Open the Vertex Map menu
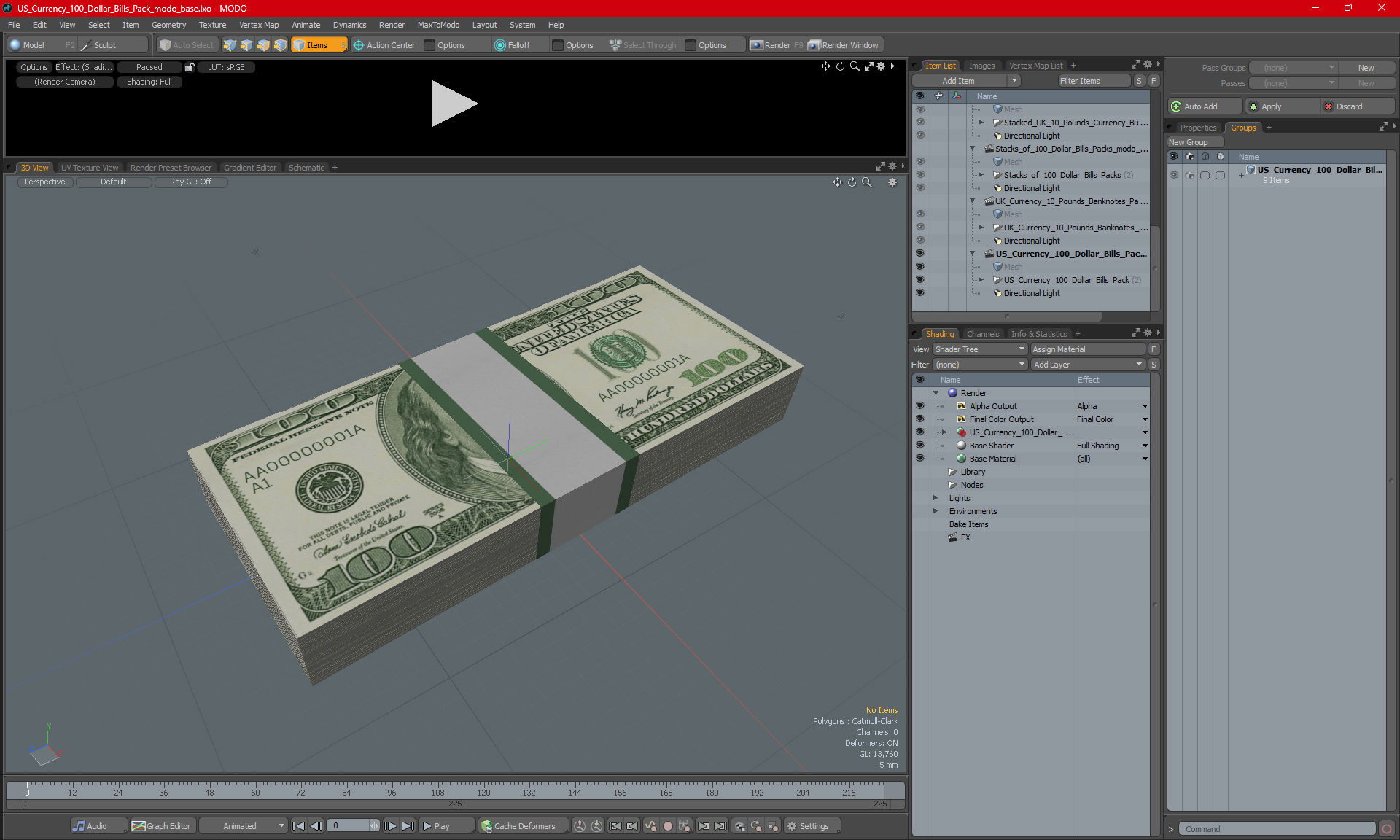The height and width of the screenshot is (840, 1400). pos(259,25)
